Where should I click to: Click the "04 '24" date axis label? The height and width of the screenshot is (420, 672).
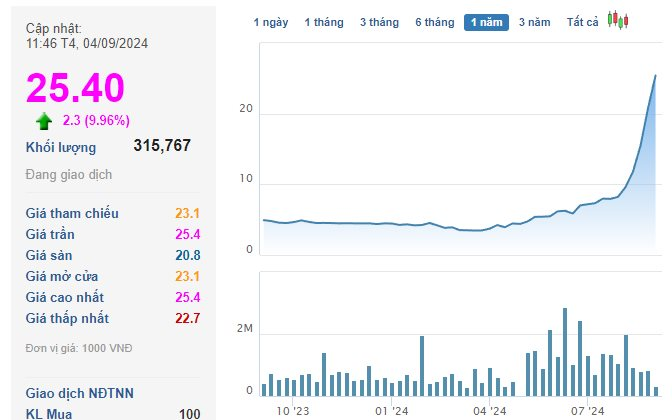(490, 410)
